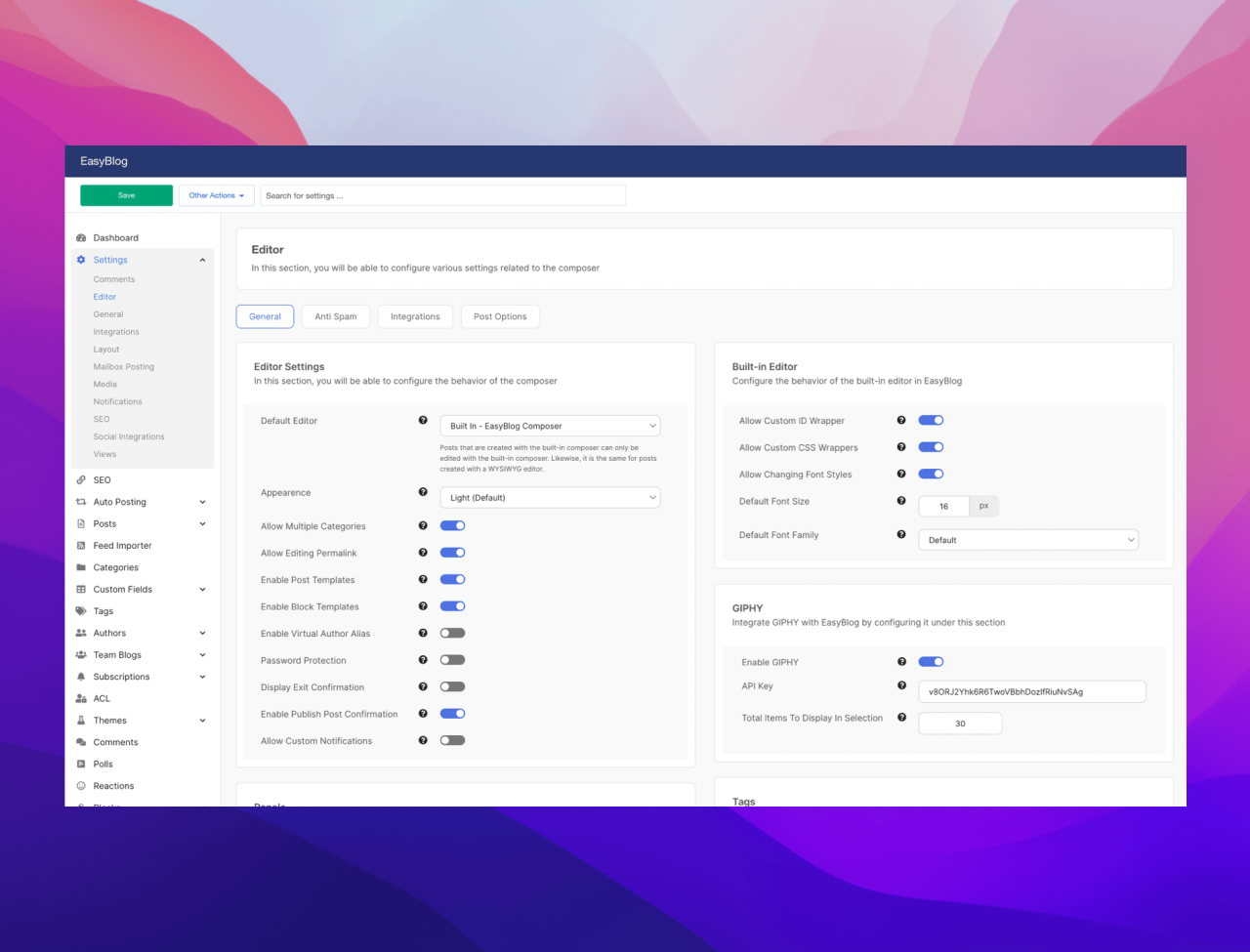Open the Default Font Family dropdown
The height and width of the screenshot is (952, 1250).
[1028, 540]
